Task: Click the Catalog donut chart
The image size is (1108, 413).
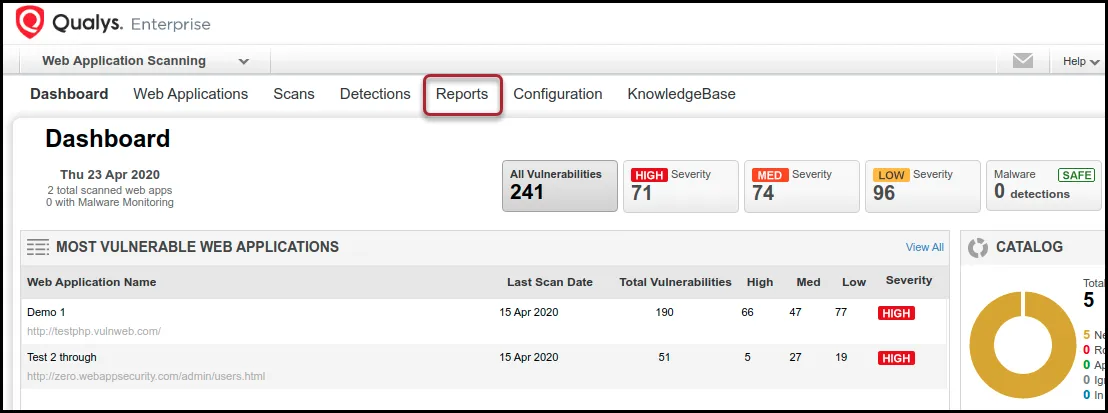Action: (x=1023, y=345)
